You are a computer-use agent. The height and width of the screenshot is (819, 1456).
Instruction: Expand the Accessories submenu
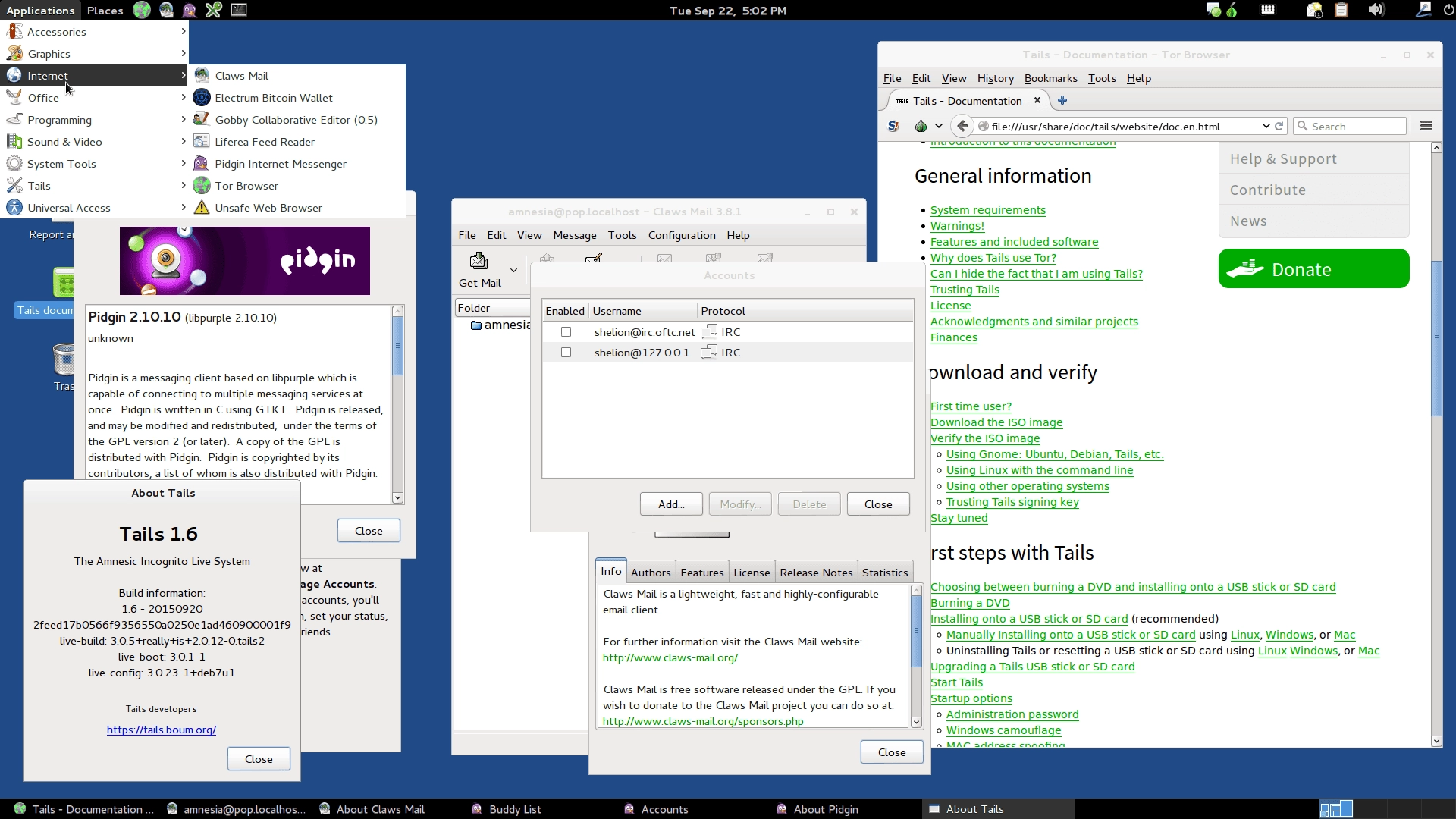[94, 32]
